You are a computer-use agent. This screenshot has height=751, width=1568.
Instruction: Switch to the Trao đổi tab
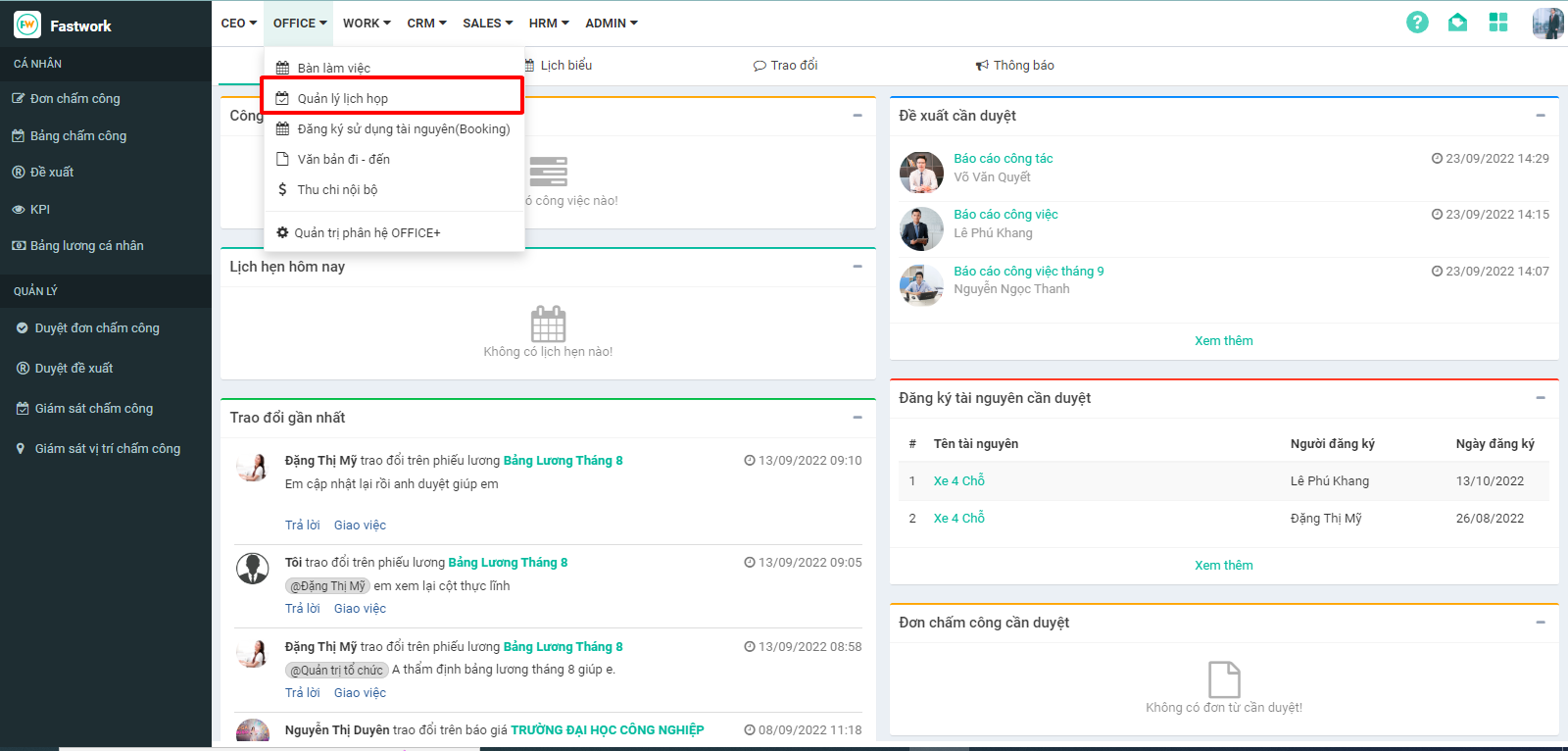tap(785, 66)
